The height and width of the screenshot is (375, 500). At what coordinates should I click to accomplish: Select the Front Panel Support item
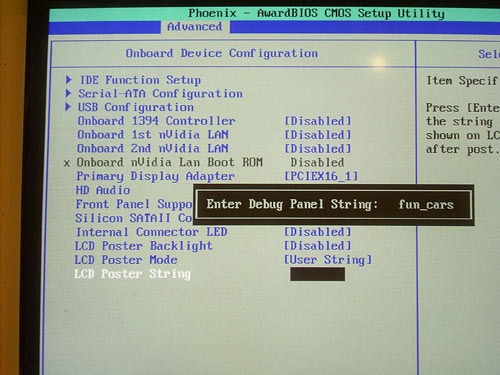[134, 204]
